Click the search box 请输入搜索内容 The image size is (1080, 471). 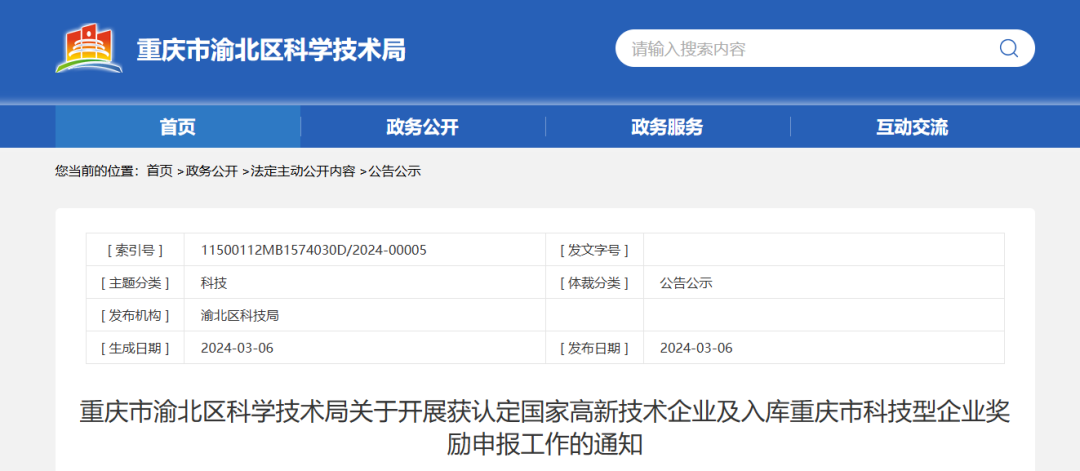(x=824, y=48)
